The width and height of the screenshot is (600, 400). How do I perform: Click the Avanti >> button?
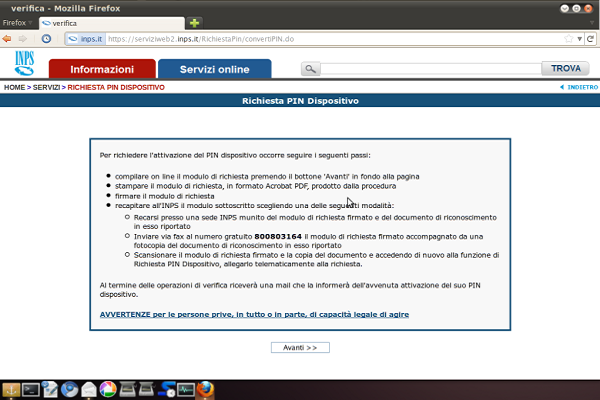(300, 348)
